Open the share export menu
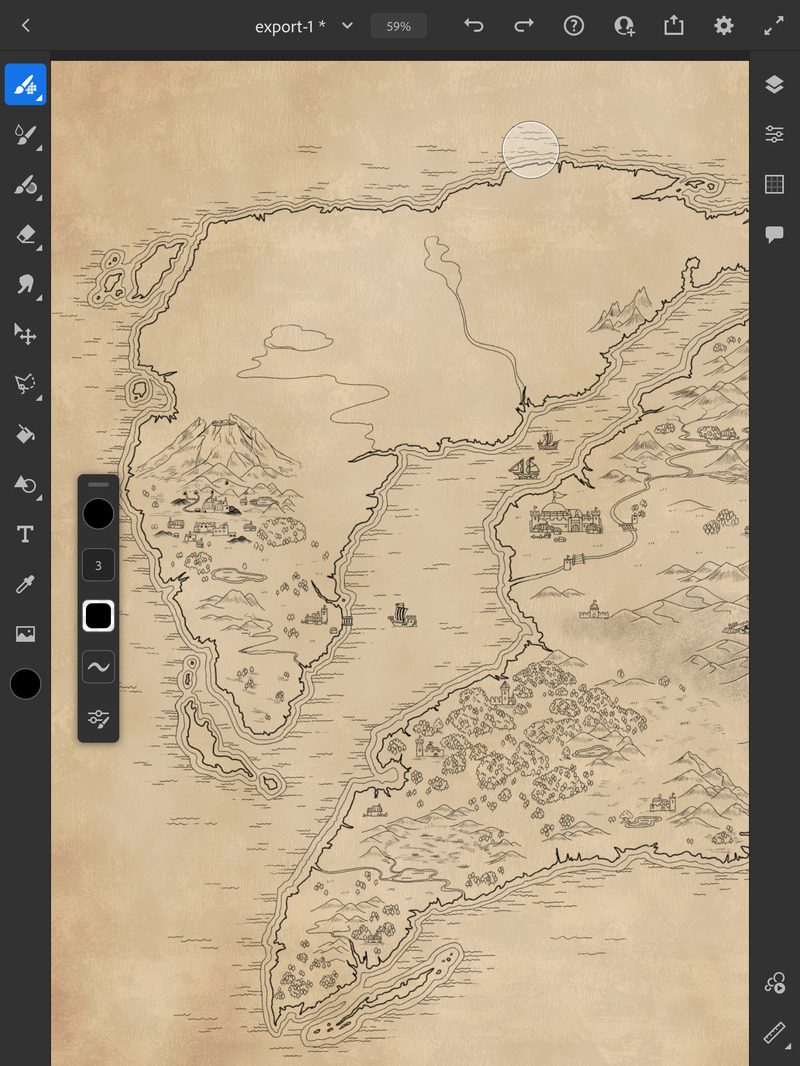This screenshot has width=800, height=1066. (674, 26)
